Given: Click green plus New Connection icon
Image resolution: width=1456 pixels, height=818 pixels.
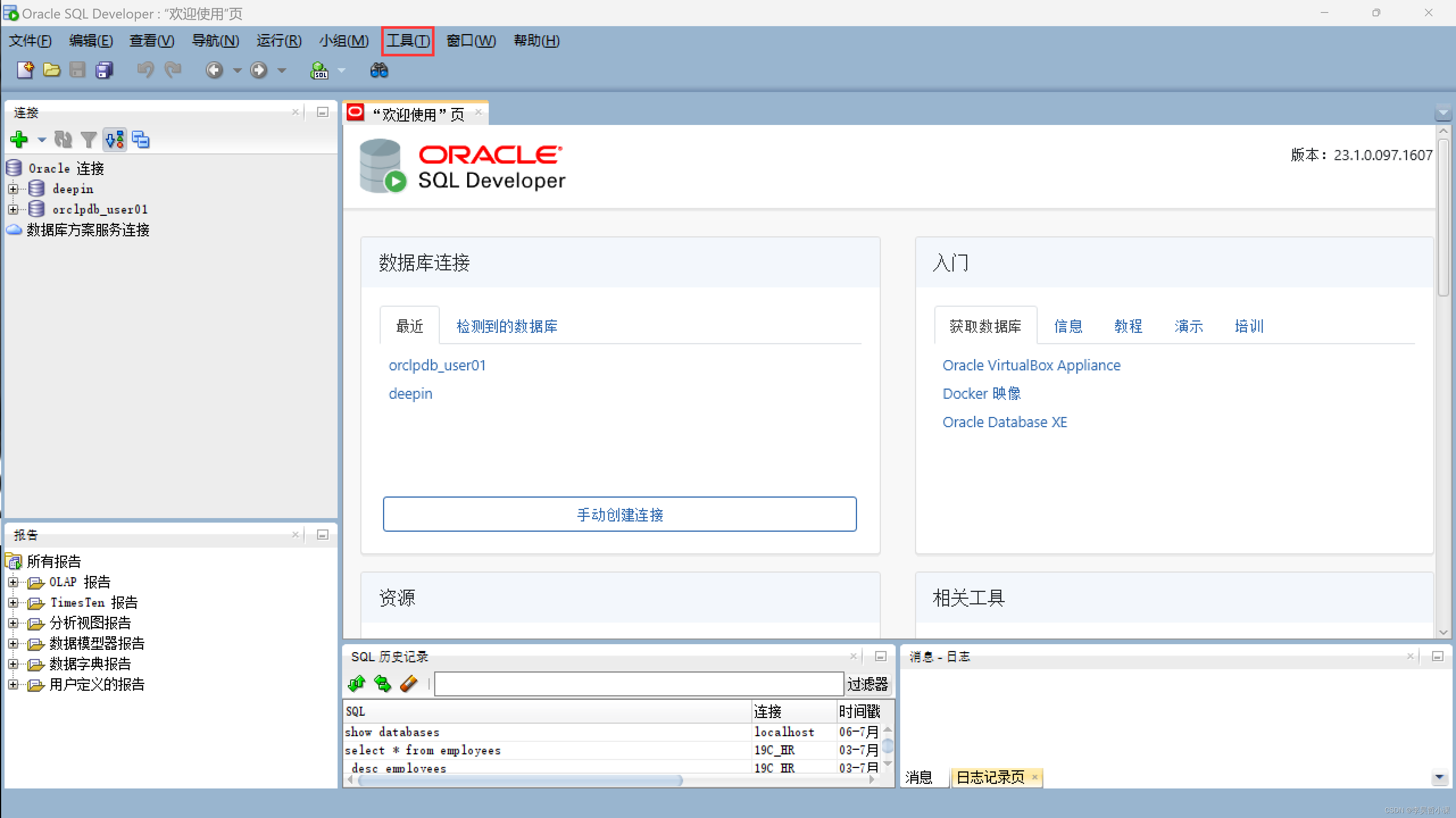Looking at the screenshot, I should pos(19,139).
